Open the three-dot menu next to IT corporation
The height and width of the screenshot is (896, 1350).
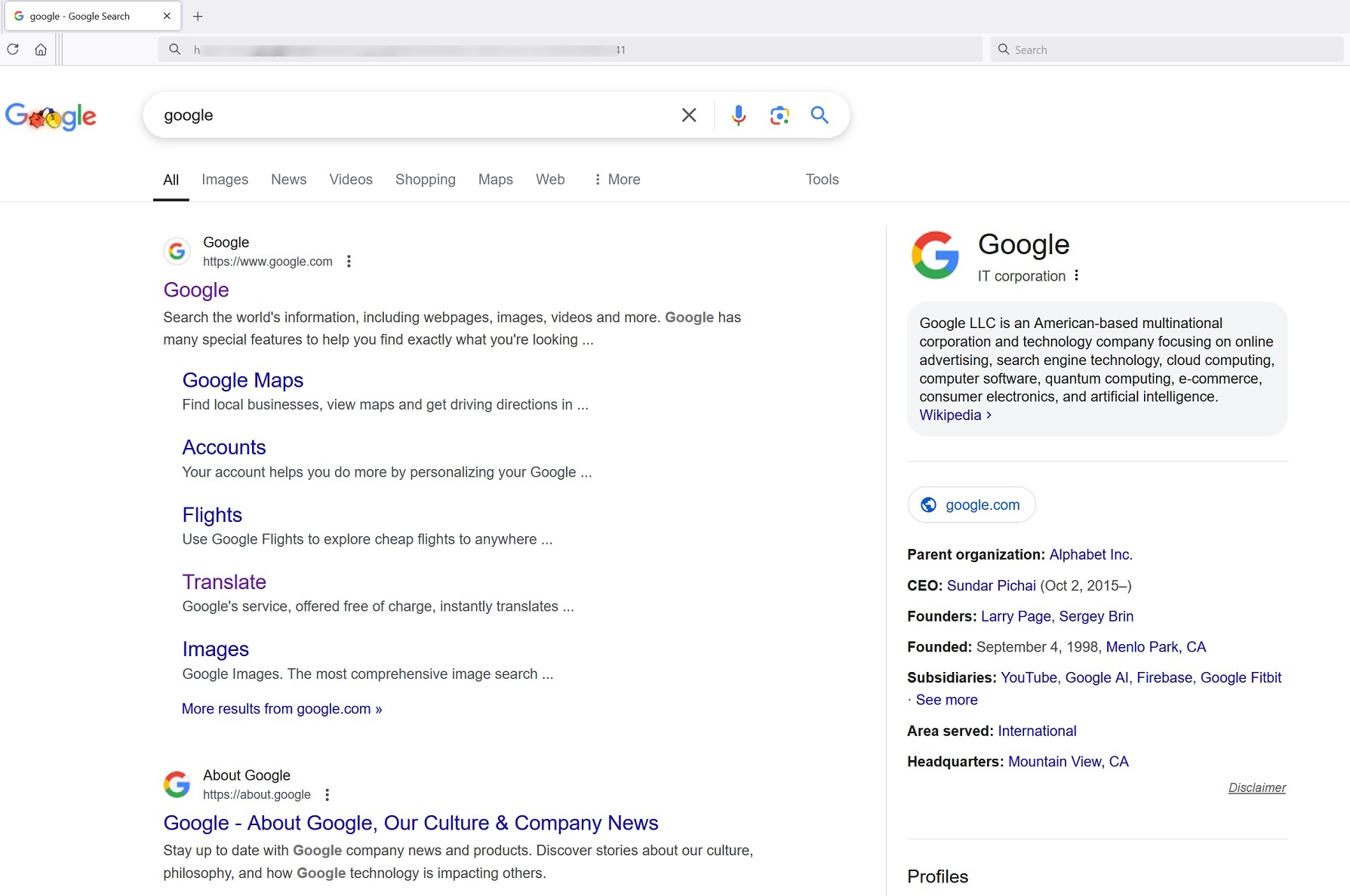1076,276
